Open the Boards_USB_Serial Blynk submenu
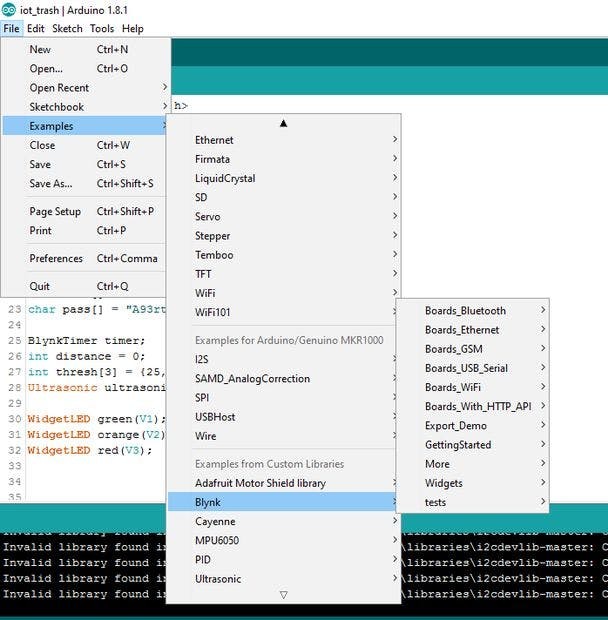The width and height of the screenshot is (608, 620). [x=473, y=368]
